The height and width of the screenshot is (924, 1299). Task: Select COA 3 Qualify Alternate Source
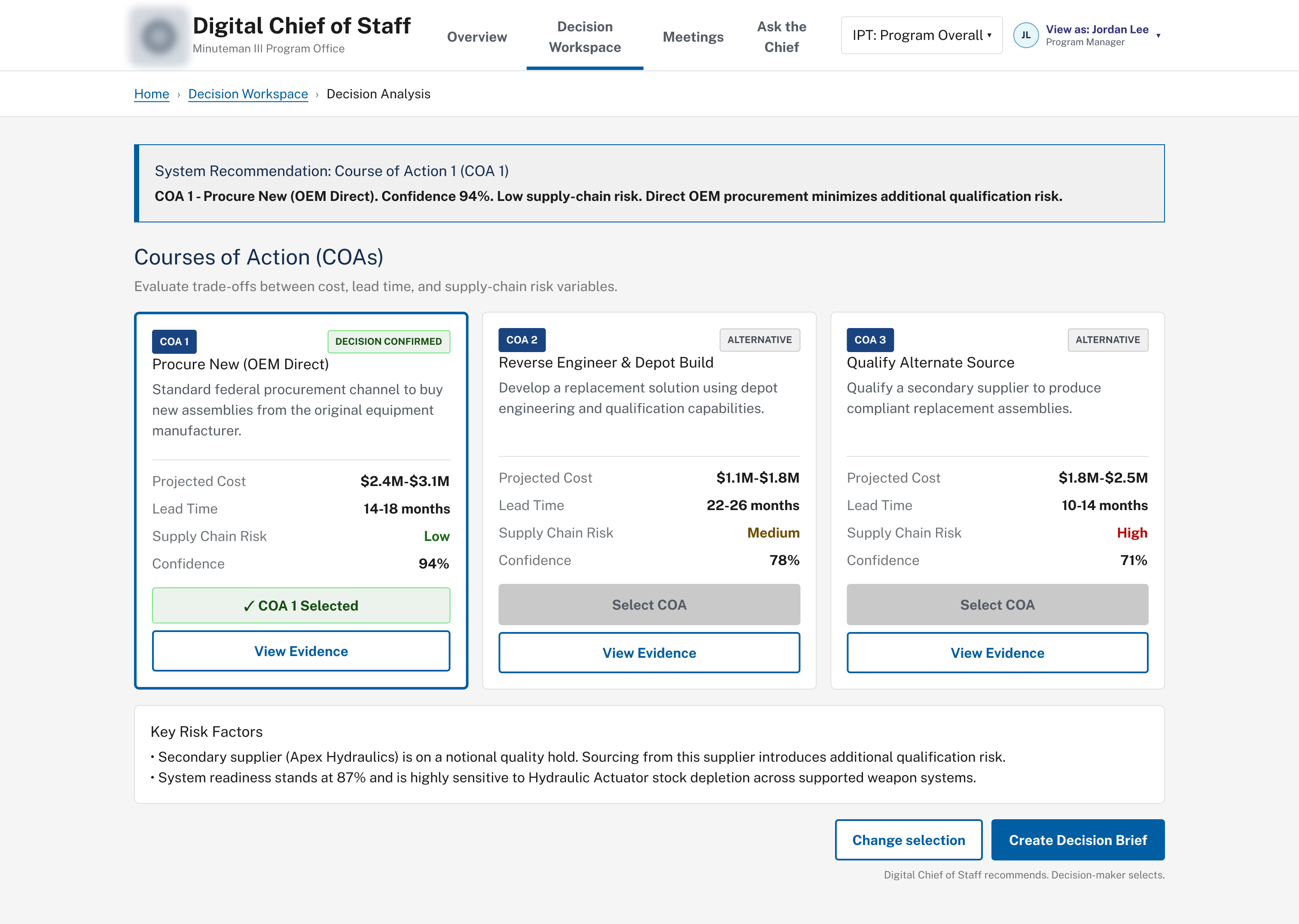click(997, 605)
